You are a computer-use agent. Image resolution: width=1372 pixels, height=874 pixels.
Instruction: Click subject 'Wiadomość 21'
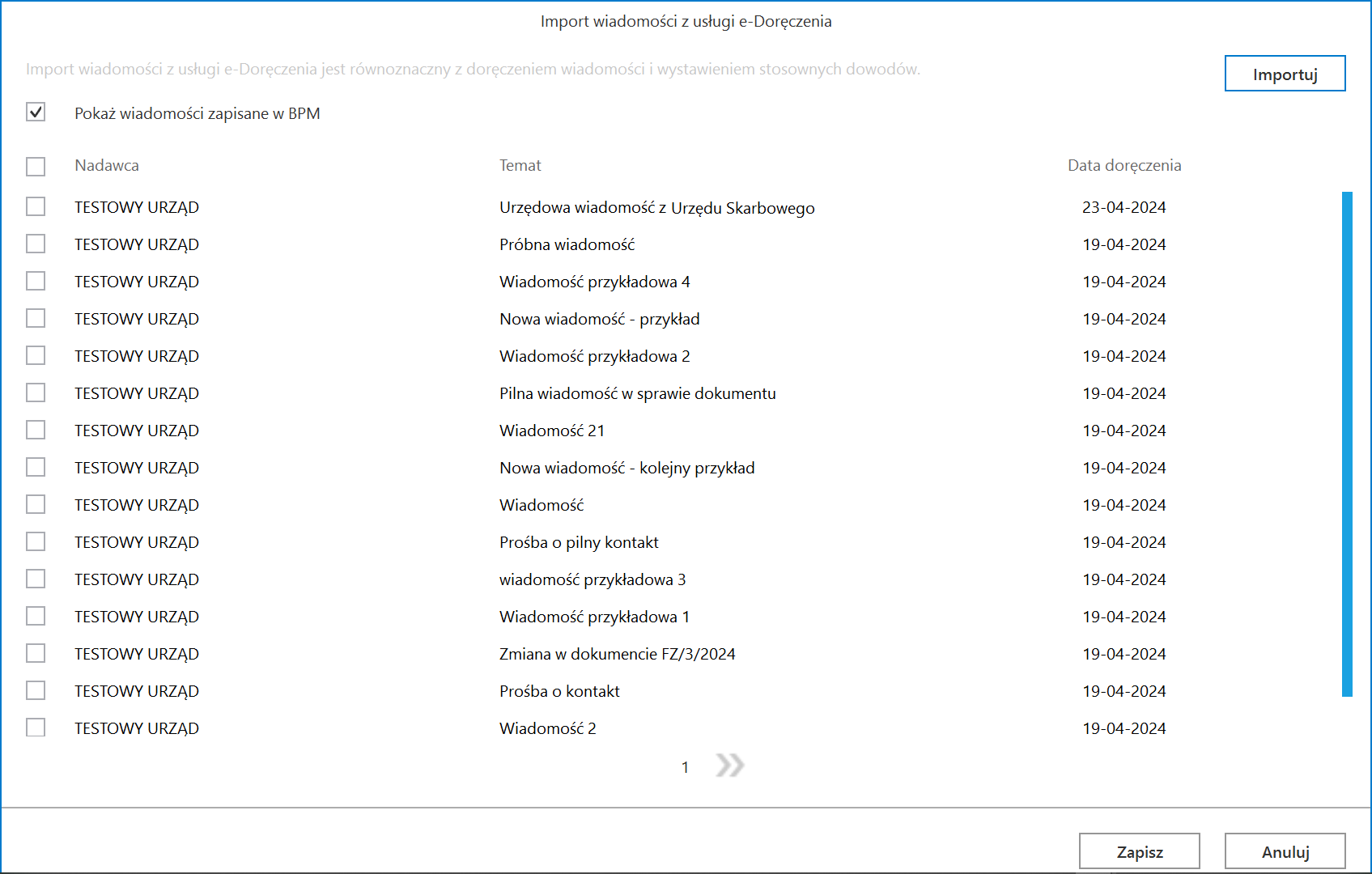[x=552, y=431]
